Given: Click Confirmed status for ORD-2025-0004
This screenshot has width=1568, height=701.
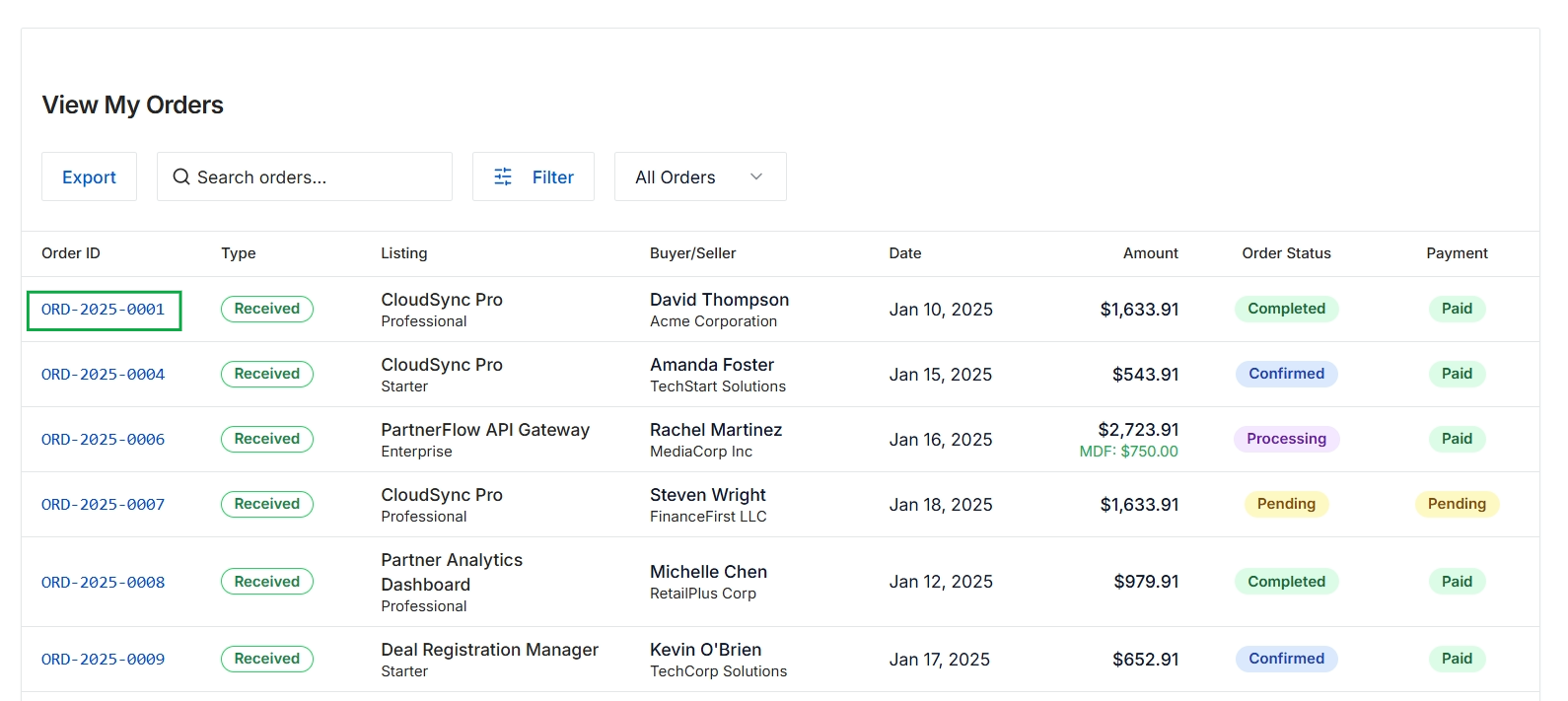Looking at the screenshot, I should point(1287,374).
